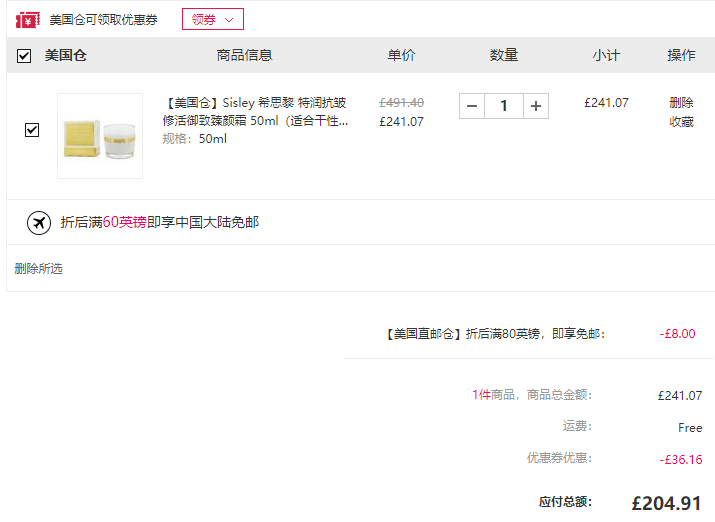Screen dimensions: 715x522
Task: Click the 折后满60英镑 free shipping notice
Action: pos(160,222)
